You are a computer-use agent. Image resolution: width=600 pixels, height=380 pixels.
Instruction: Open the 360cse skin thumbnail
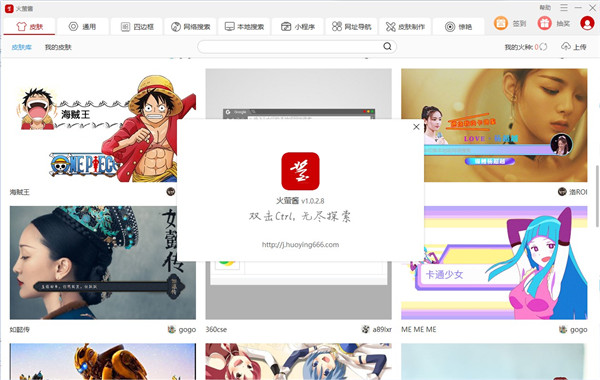pos(298,291)
